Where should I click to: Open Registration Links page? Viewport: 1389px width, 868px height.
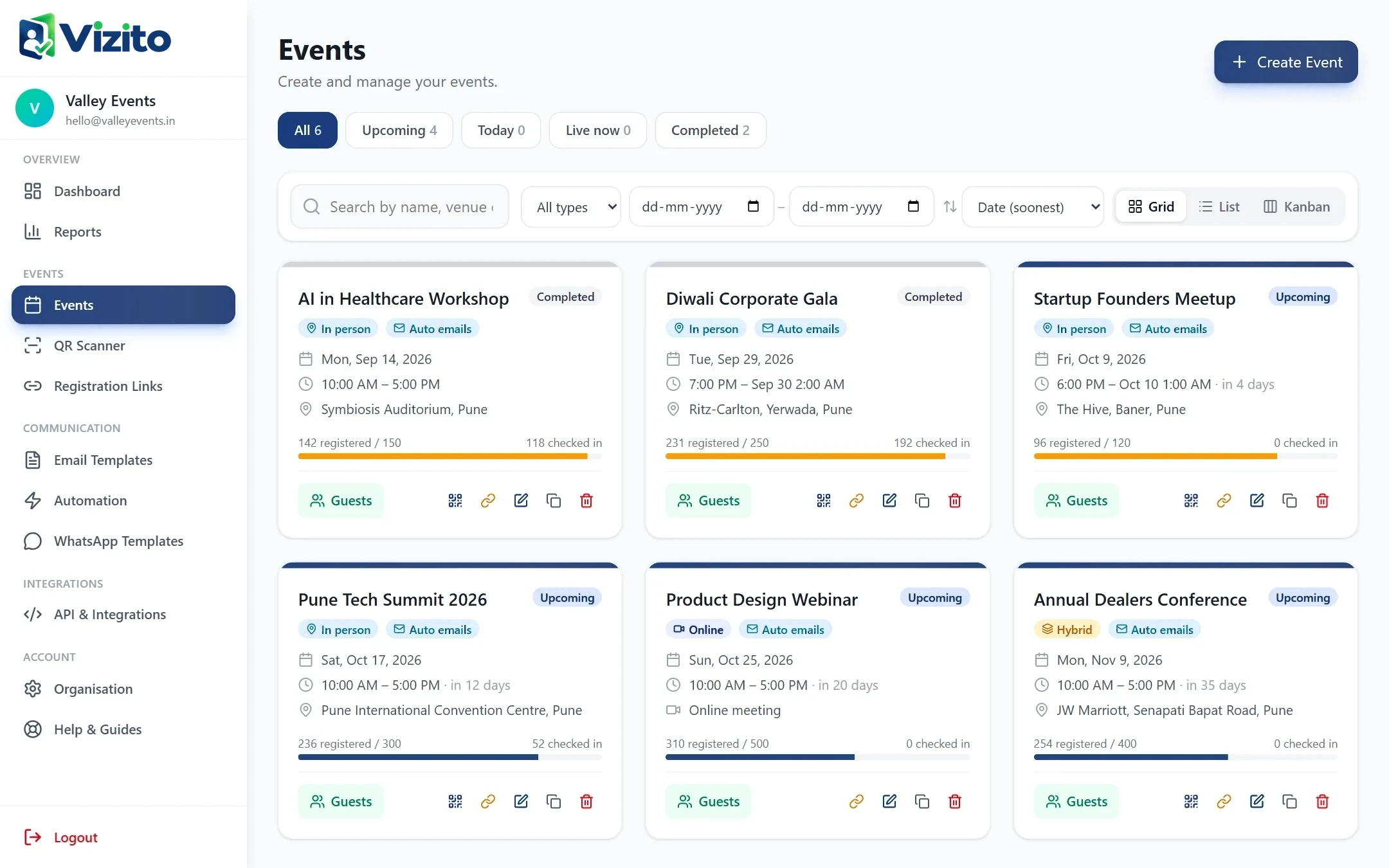click(x=123, y=386)
